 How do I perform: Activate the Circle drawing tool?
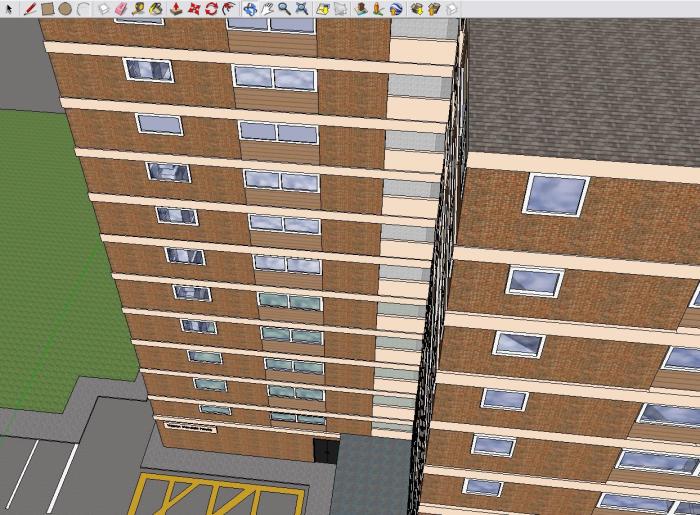(x=65, y=8)
